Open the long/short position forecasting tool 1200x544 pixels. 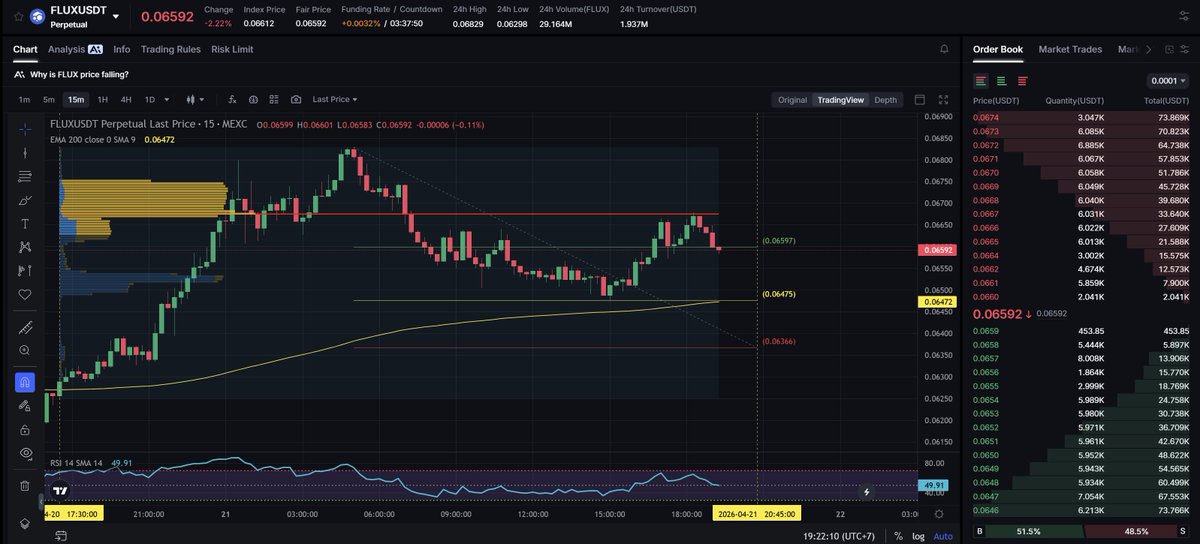pos(25,271)
